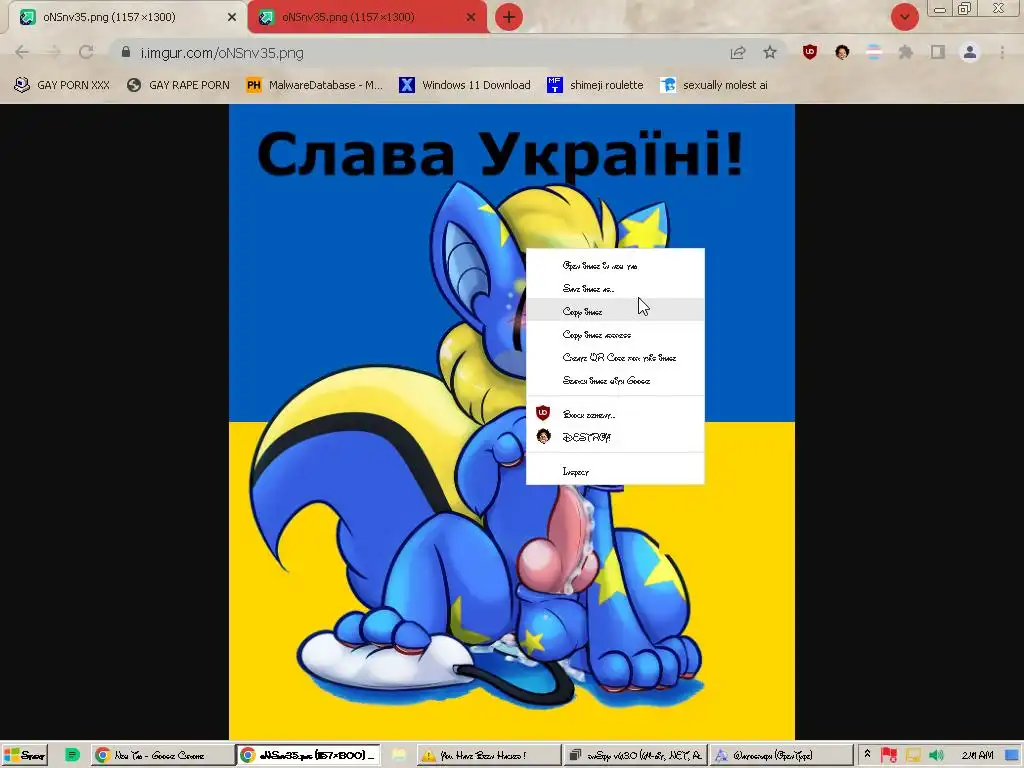Screen dimensions: 1024x768
Task: Choose Save image as from context menu
Action: pos(615,289)
